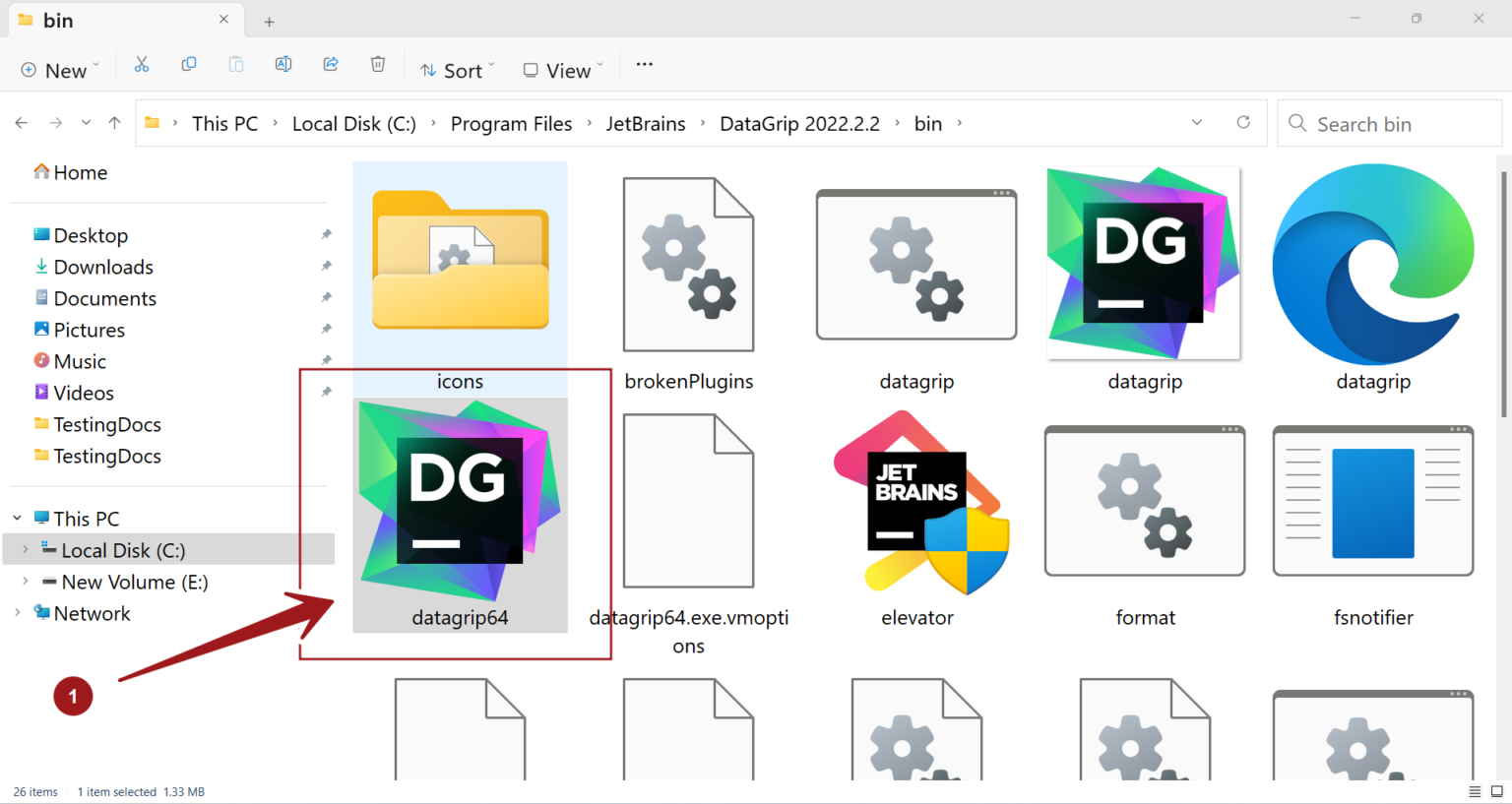
Task: Refresh the folder with the refresh icon
Action: point(1243,123)
